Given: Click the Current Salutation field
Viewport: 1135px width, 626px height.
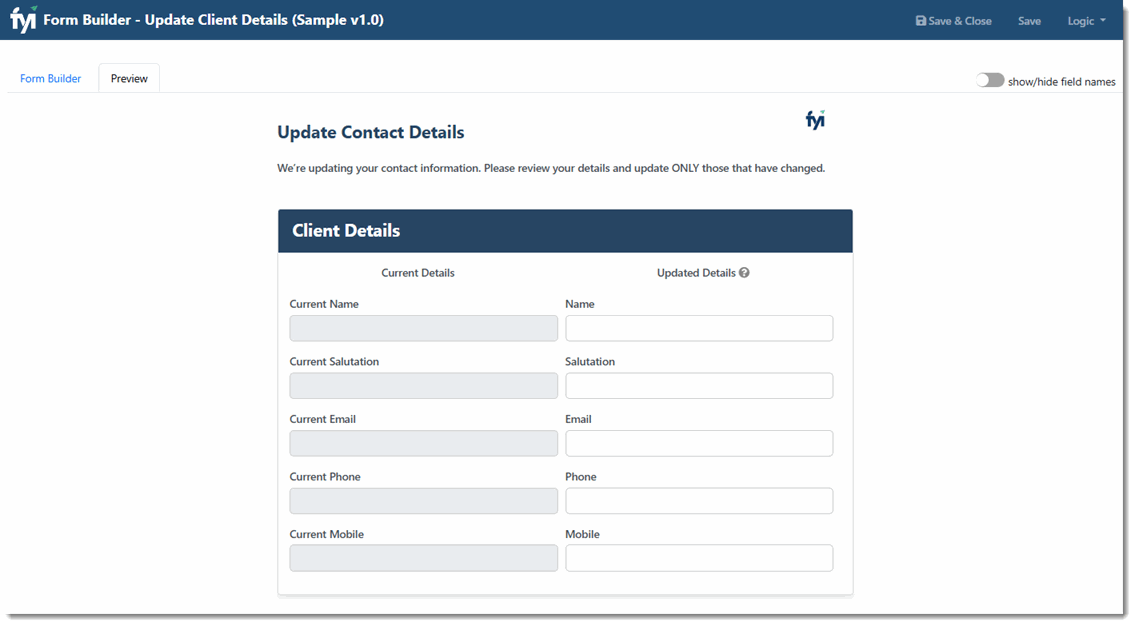Looking at the screenshot, I should [x=423, y=386].
